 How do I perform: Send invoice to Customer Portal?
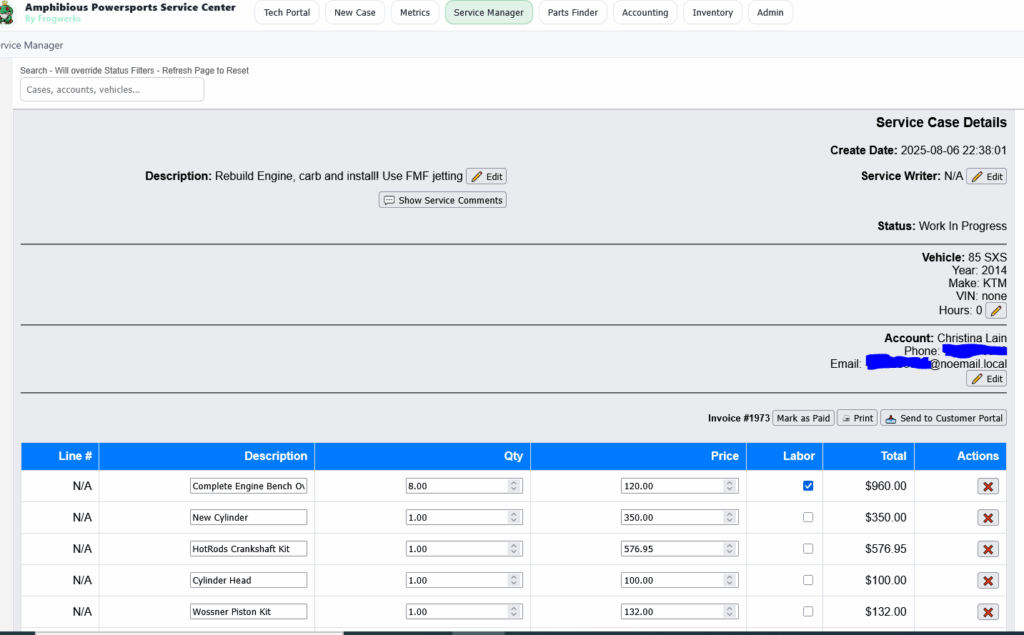(x=943, y=418)
